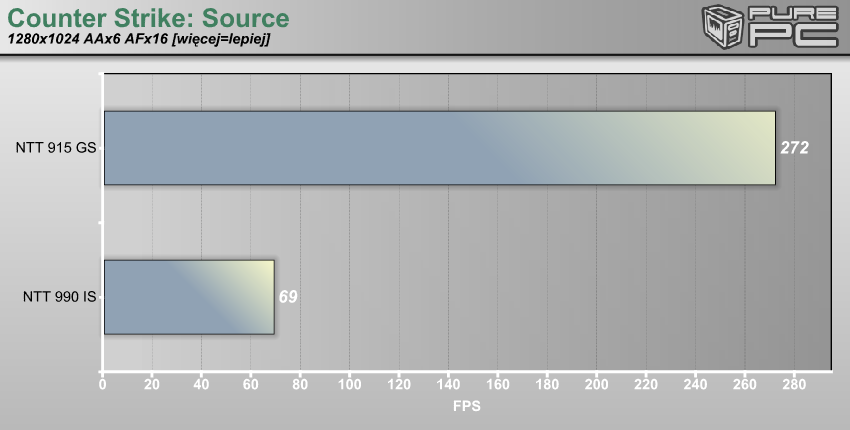Screen dimensions: 850x430
Task: Click the 0 axis tick label
Action: pos(102,384)
